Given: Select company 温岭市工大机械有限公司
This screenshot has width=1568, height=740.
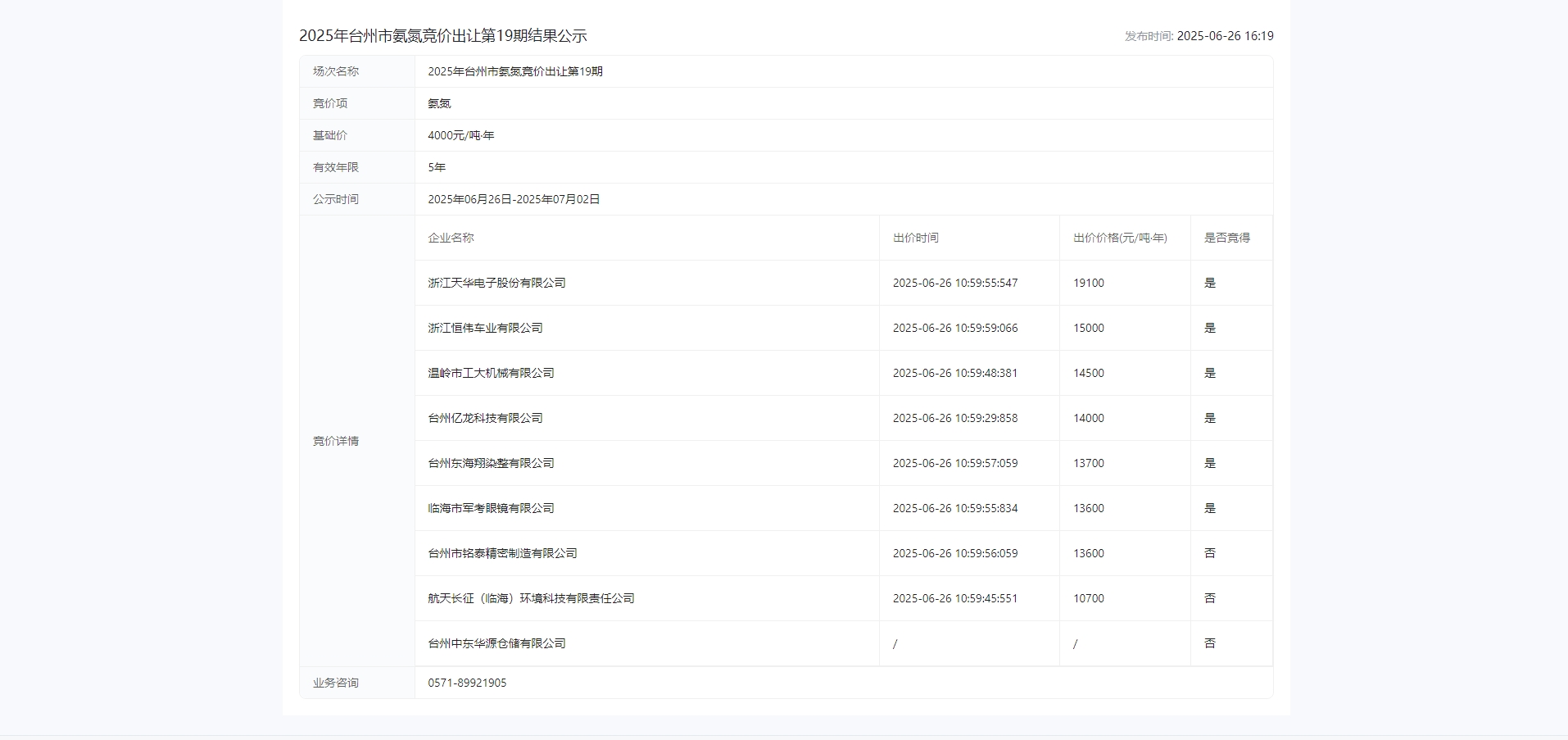Looking at the screenshot, I should pos(491,373).
